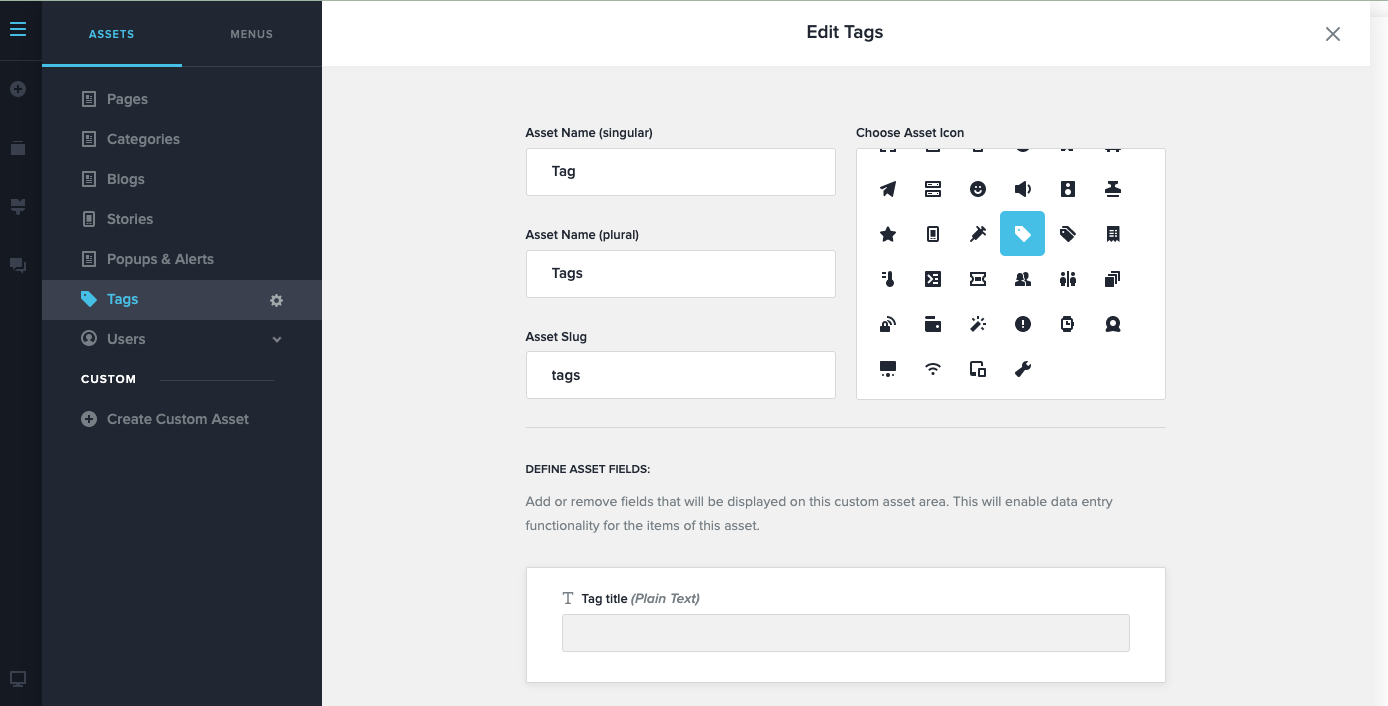Screen dimensions: 1388x706
Task: Choose the smartphone asset icon in grid
Action: [x=933, y=234]
